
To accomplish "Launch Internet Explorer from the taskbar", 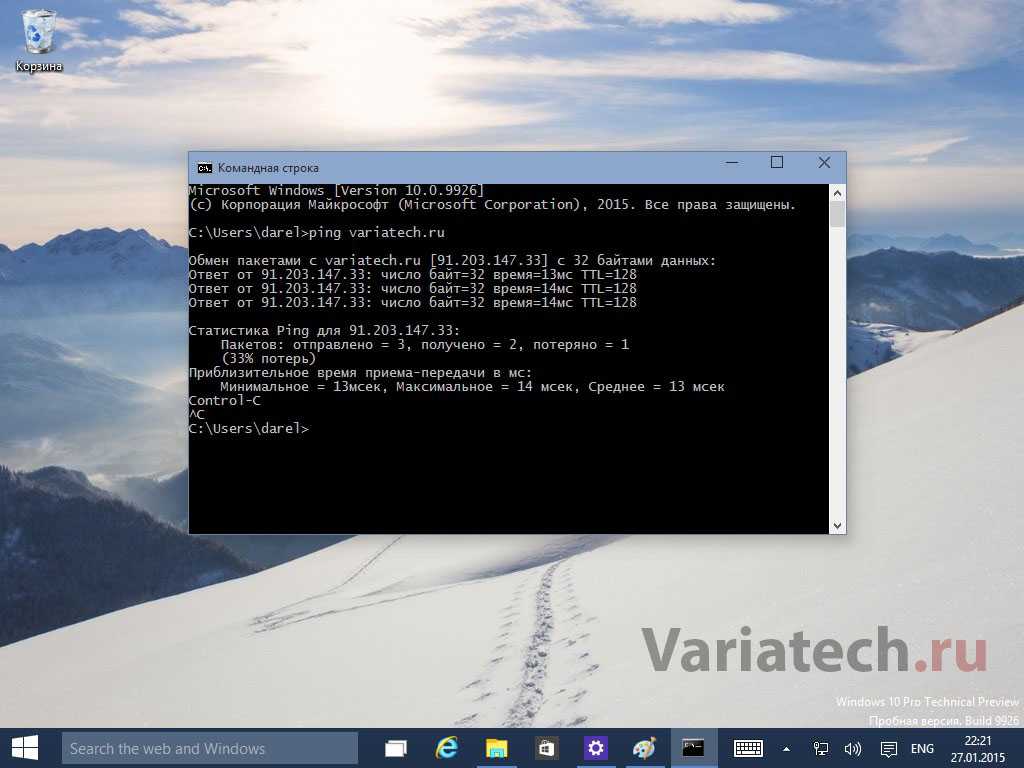I will [x=446, y=748].
